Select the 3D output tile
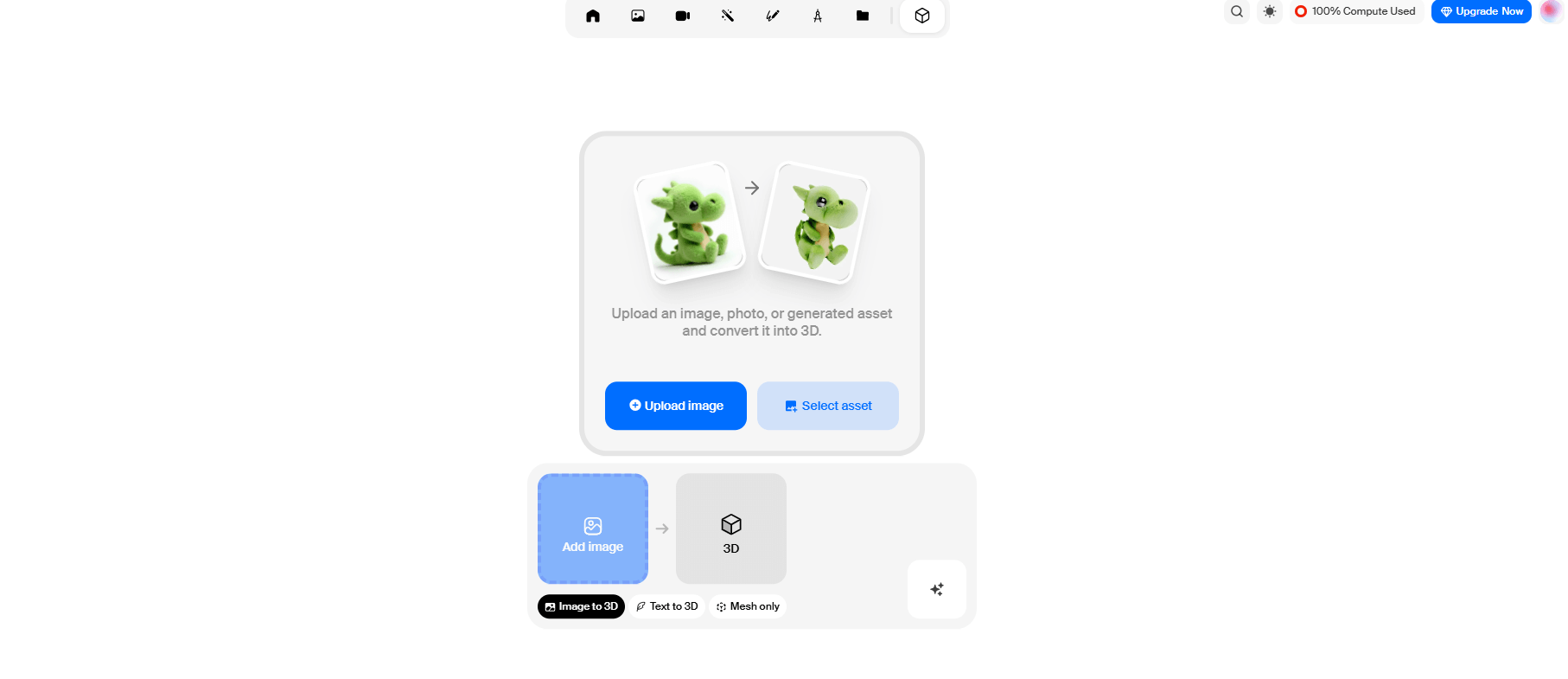 (x=731, y=528)
